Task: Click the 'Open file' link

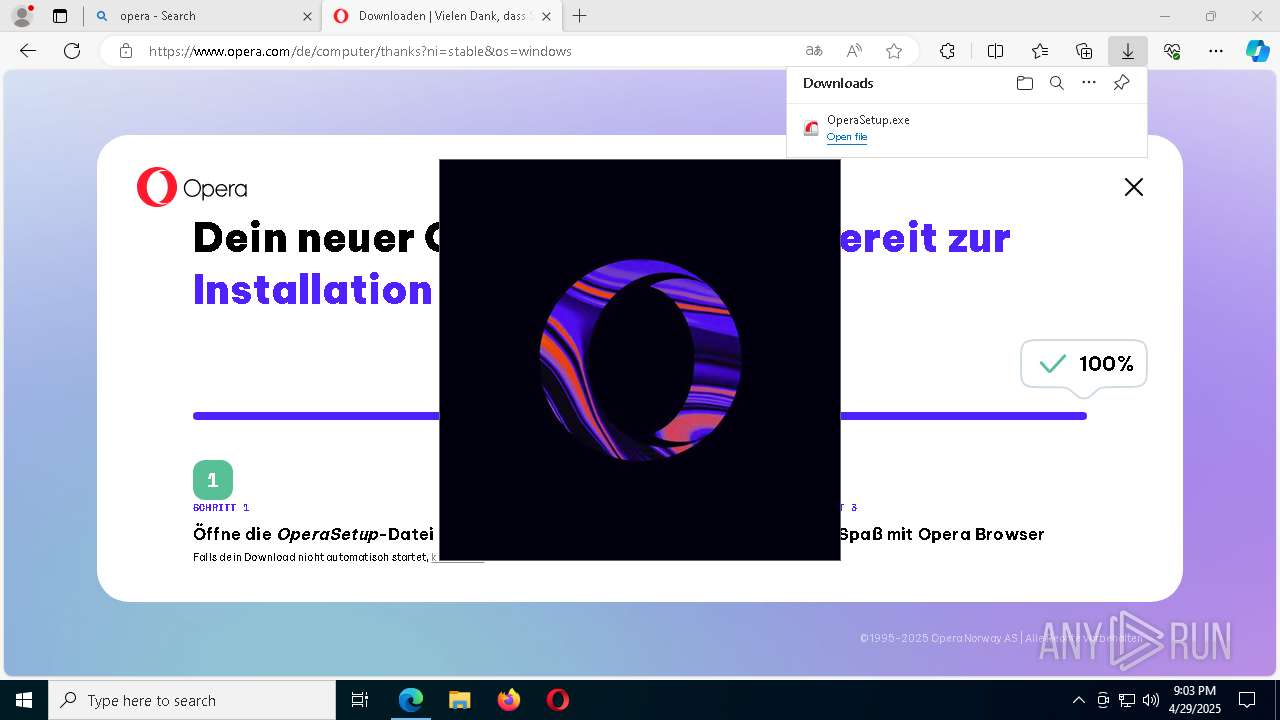Action: 847,137
